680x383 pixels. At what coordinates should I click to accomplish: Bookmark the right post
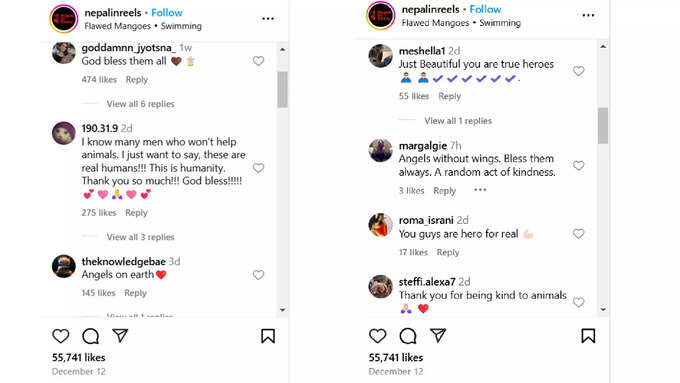click(x=588, y=336)
